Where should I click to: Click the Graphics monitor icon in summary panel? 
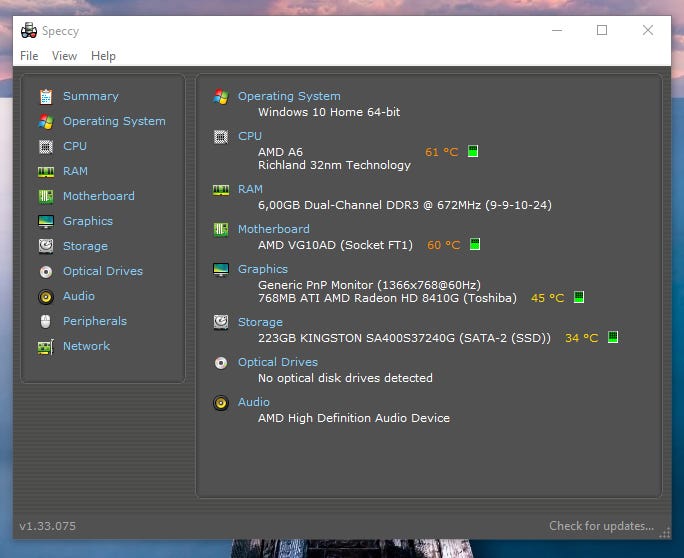tap(221, 270)
